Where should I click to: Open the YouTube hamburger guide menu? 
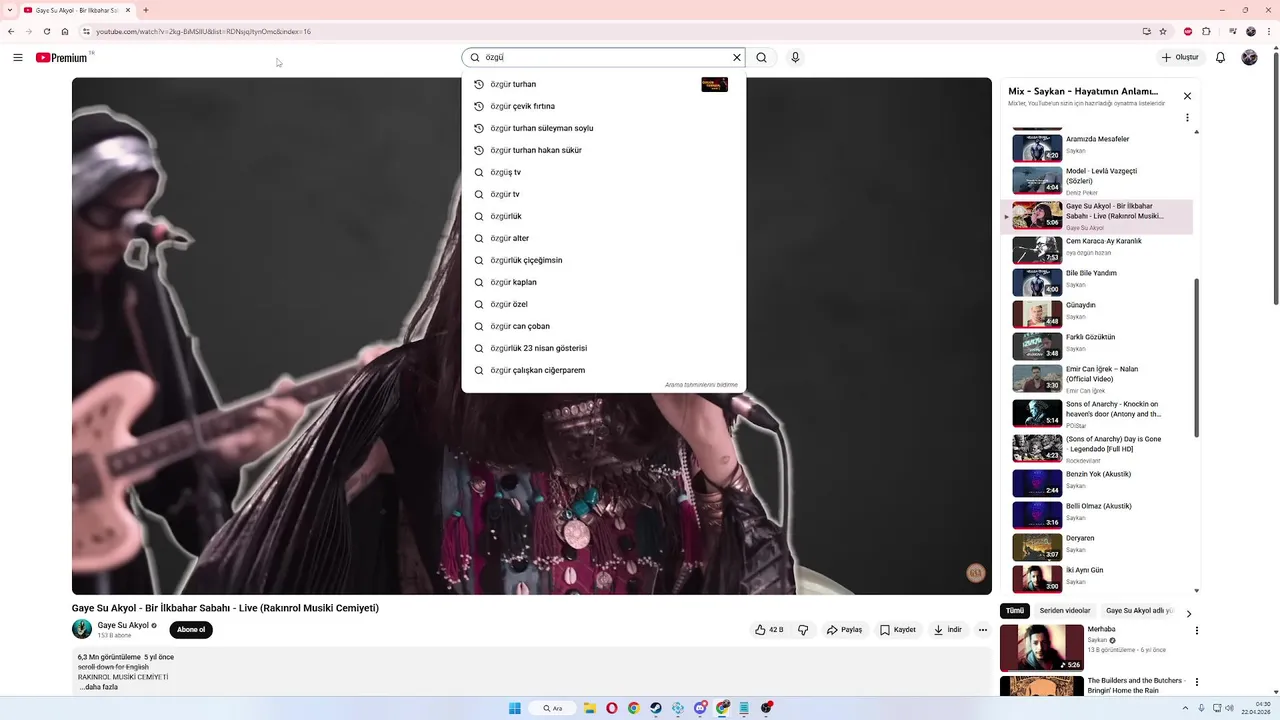[18, 58]
